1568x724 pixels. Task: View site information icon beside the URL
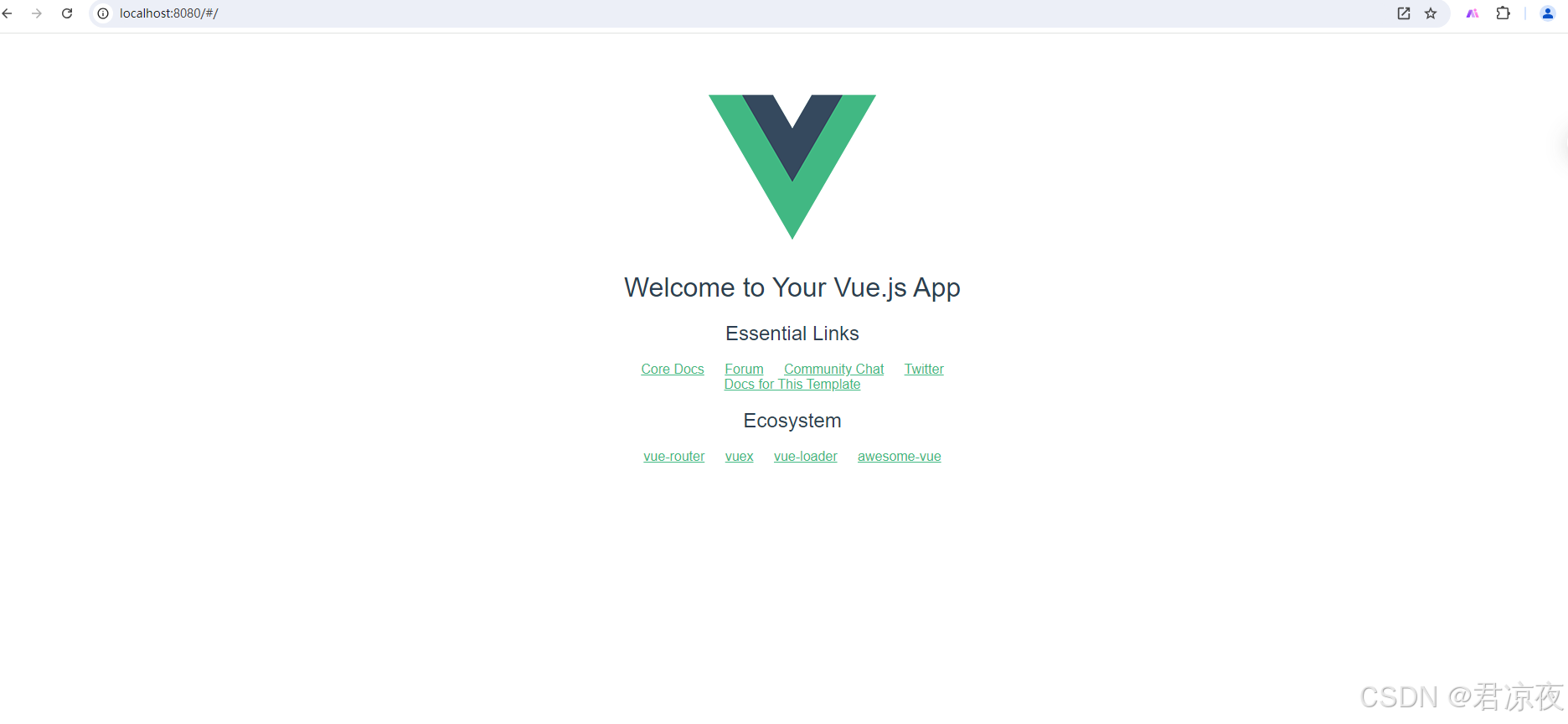click(x=103, y=13)
